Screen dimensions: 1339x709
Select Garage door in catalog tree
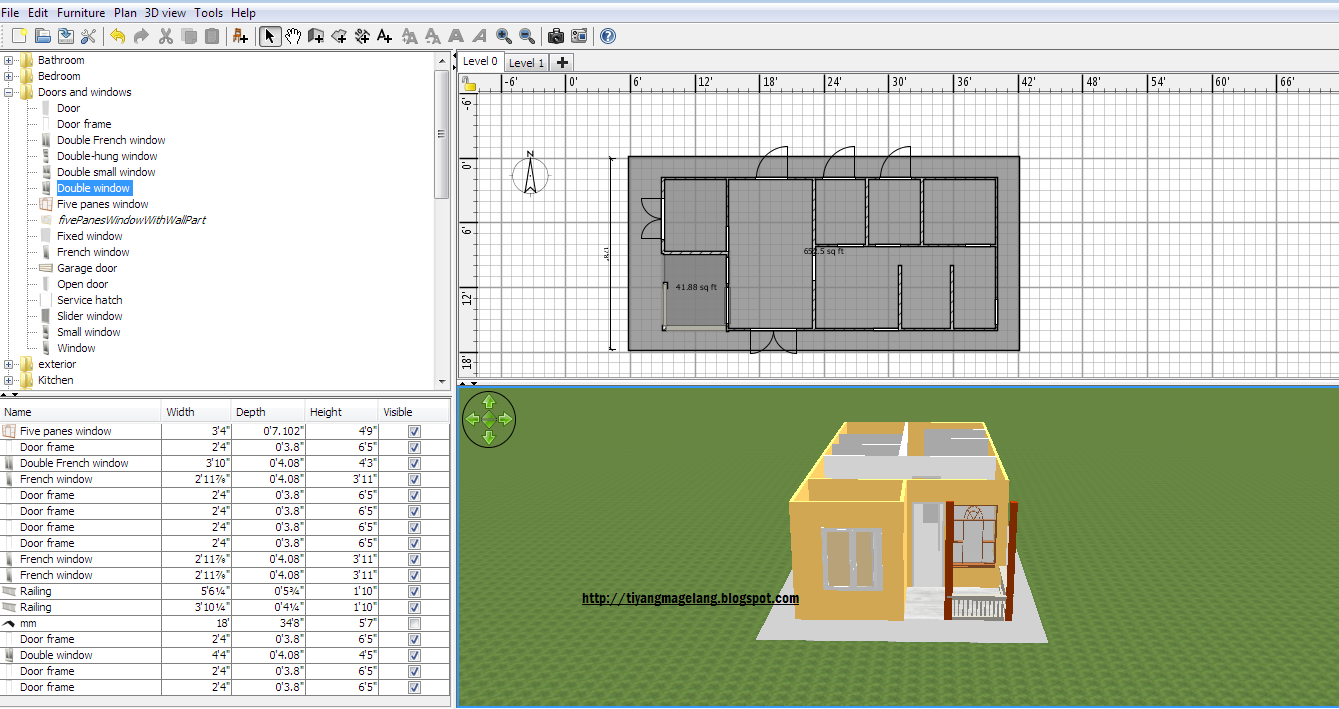[87, 268]
